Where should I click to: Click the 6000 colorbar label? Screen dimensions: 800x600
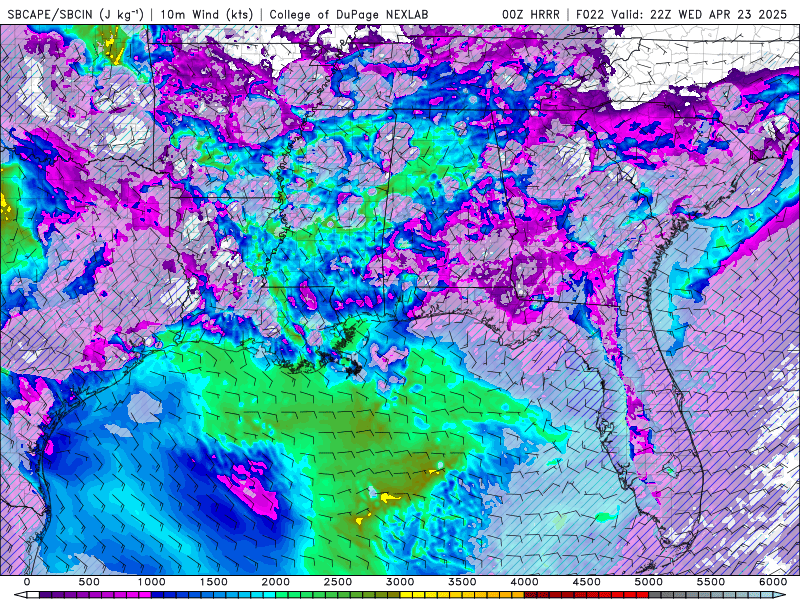click(773, 582)
